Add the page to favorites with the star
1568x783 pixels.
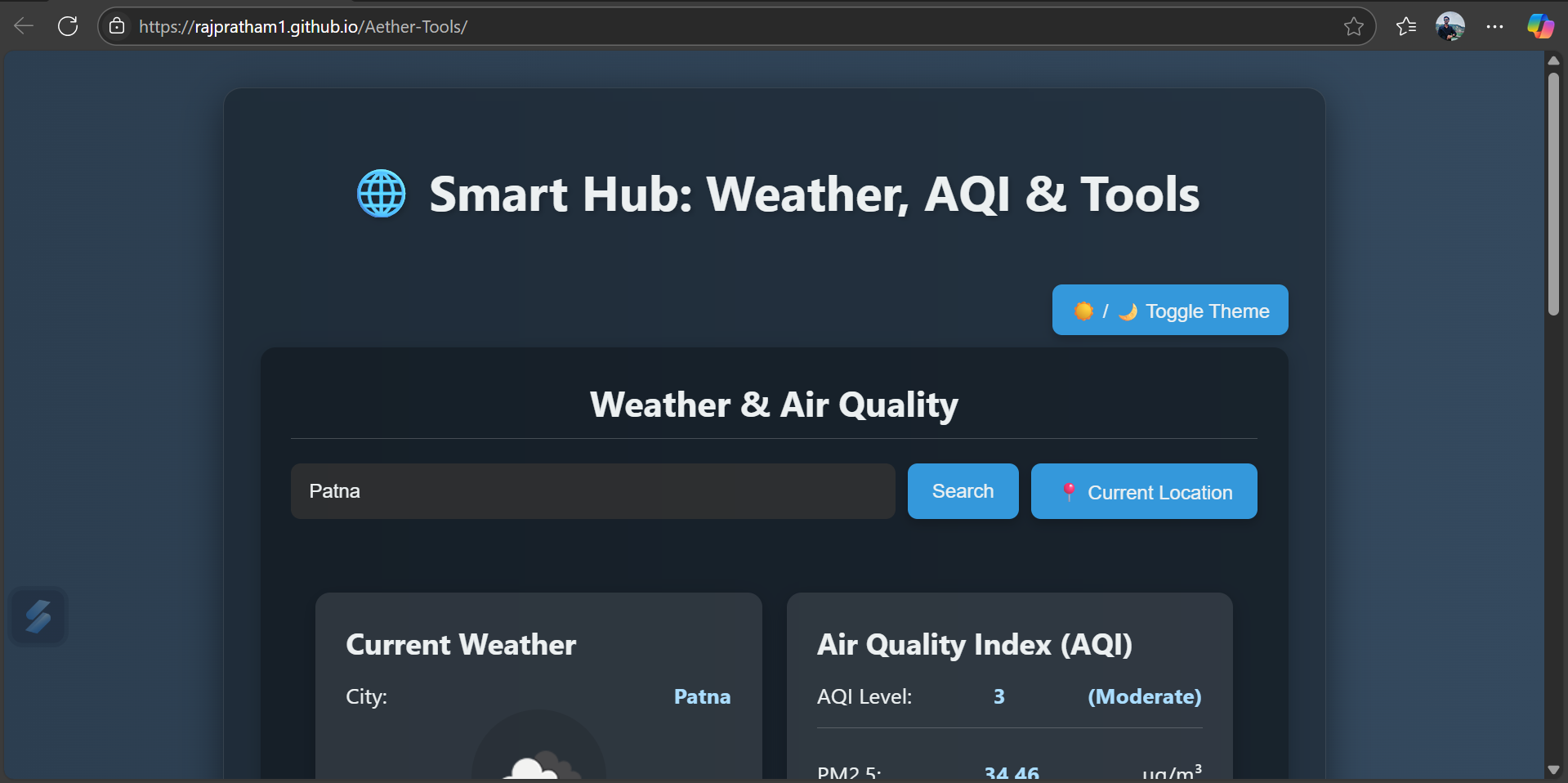(x=1355, y=25)
